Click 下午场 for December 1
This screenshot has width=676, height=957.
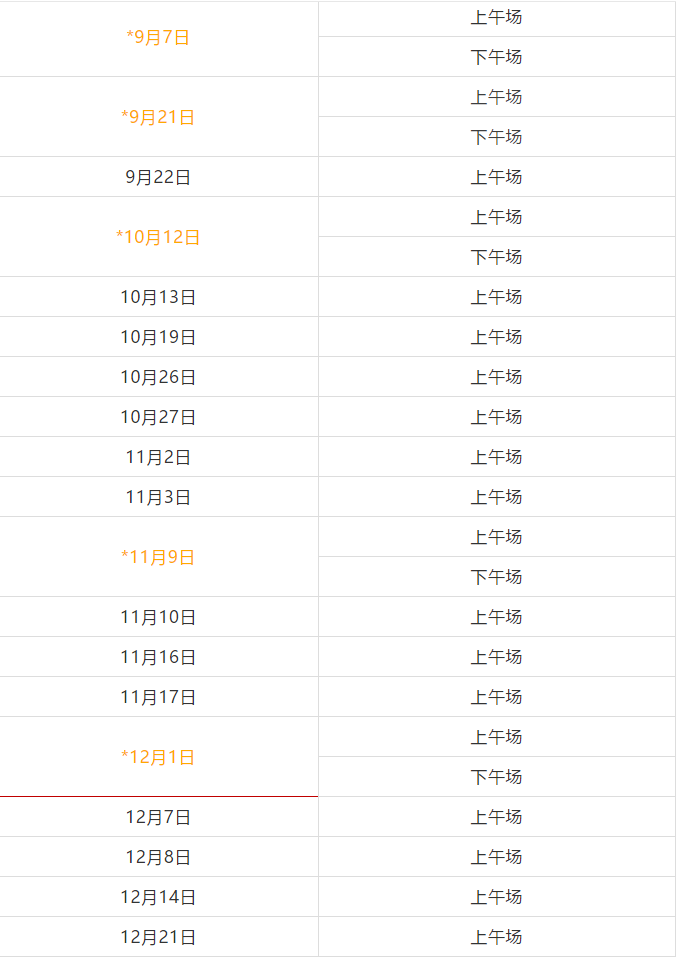(x=496, y=777)
